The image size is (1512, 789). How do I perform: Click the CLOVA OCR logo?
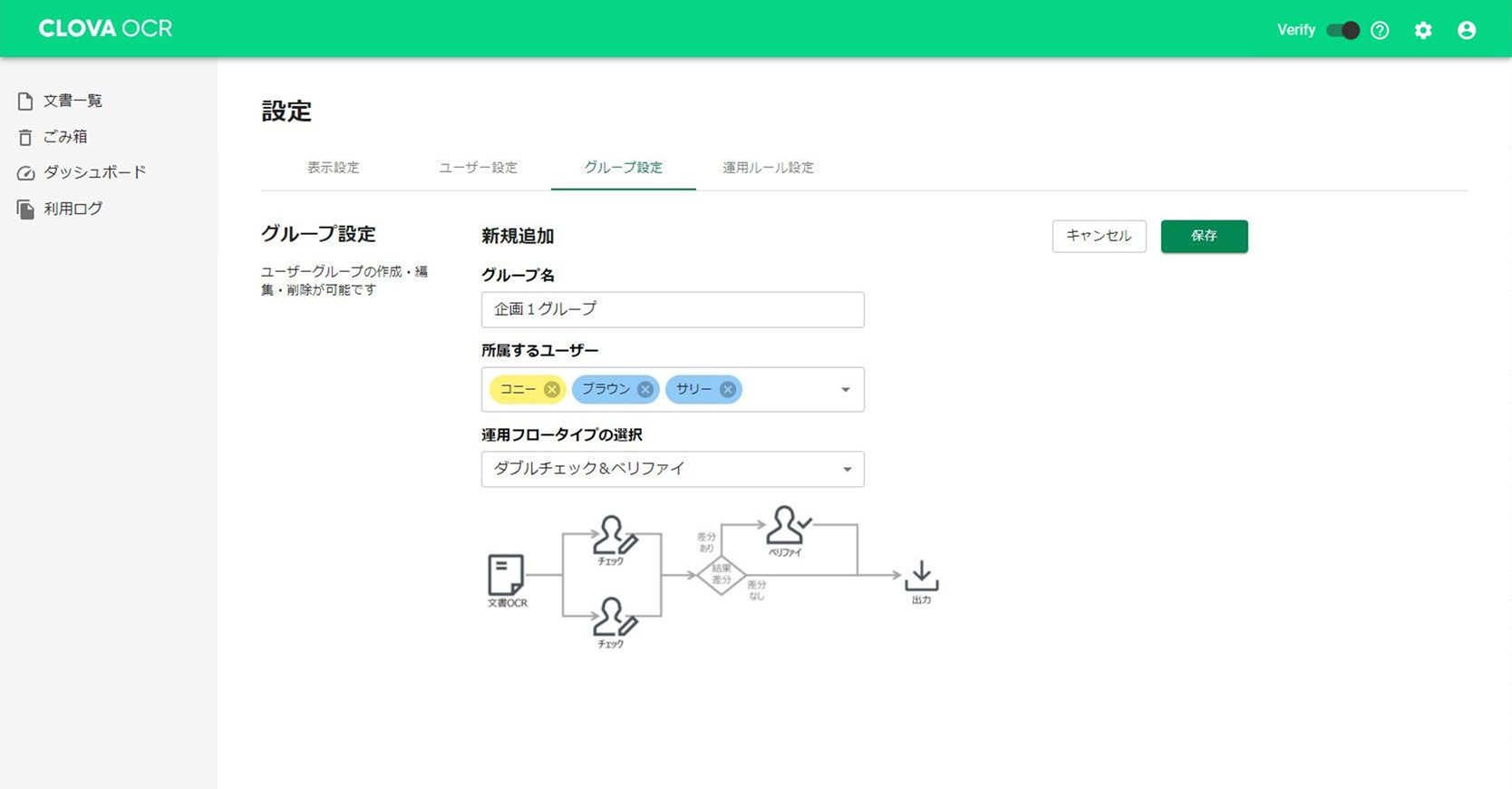pos(105,28)
